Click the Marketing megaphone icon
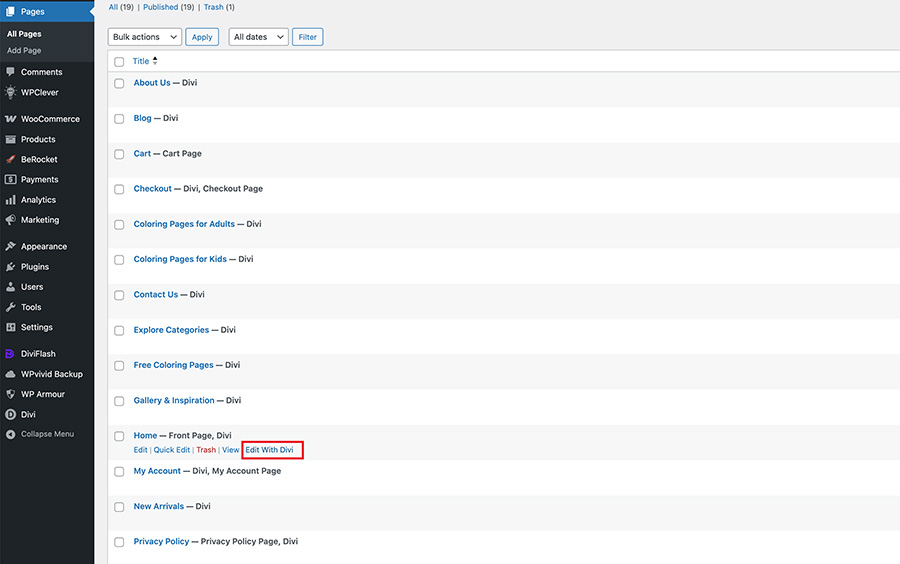The image size is (900, 564). 10,220
